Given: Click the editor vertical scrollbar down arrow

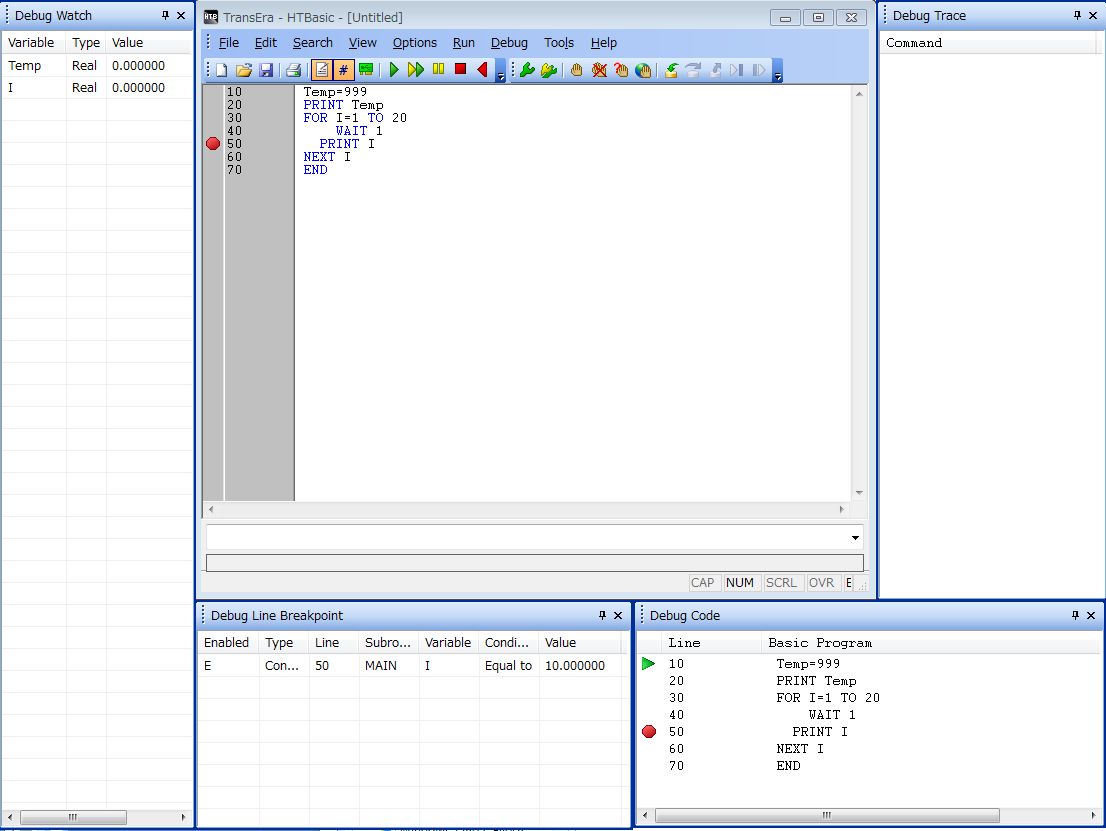Looking at the screenshot, I should (x=859, y=493).
